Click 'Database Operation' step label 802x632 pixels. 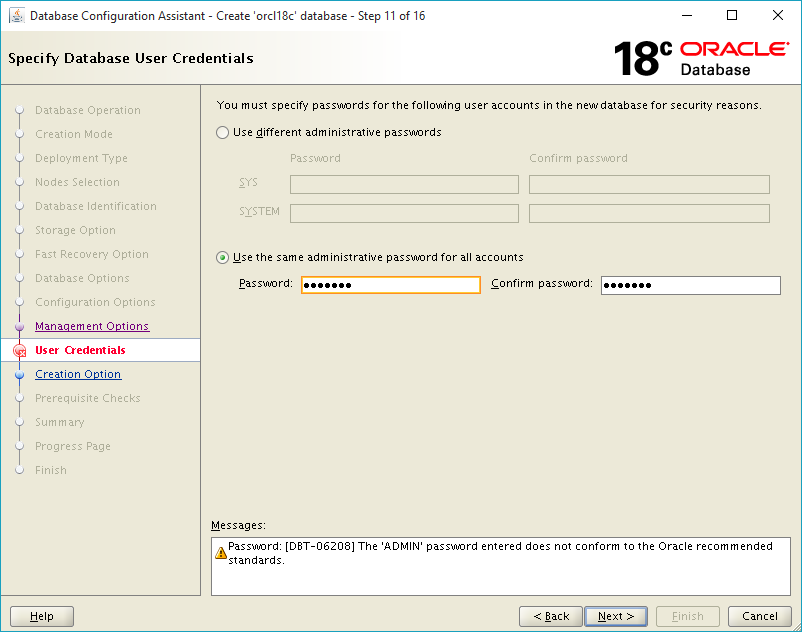click(x=88, y=110)
